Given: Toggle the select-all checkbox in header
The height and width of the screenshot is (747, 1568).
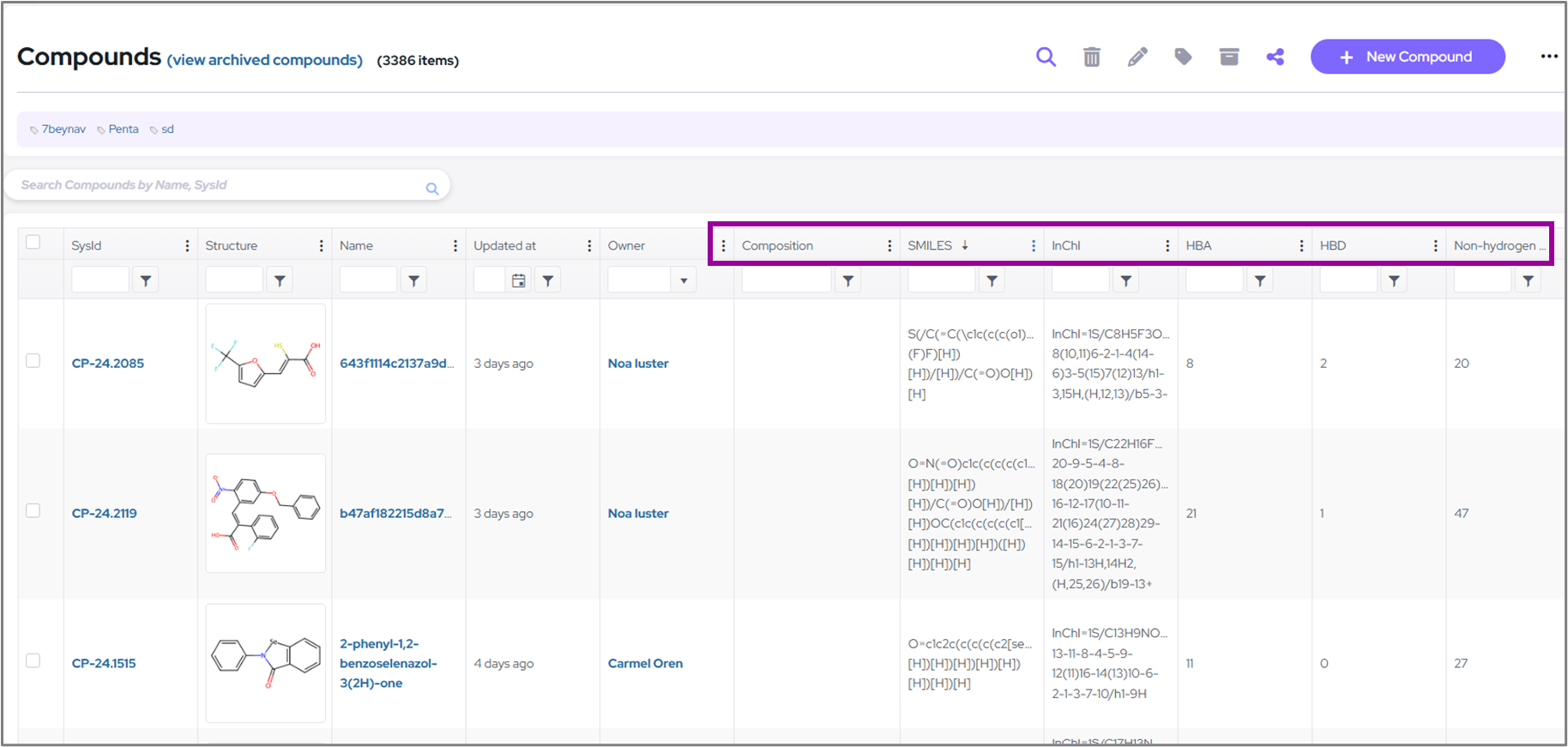Looking at the screenshot, I should [x=33, y=242].
